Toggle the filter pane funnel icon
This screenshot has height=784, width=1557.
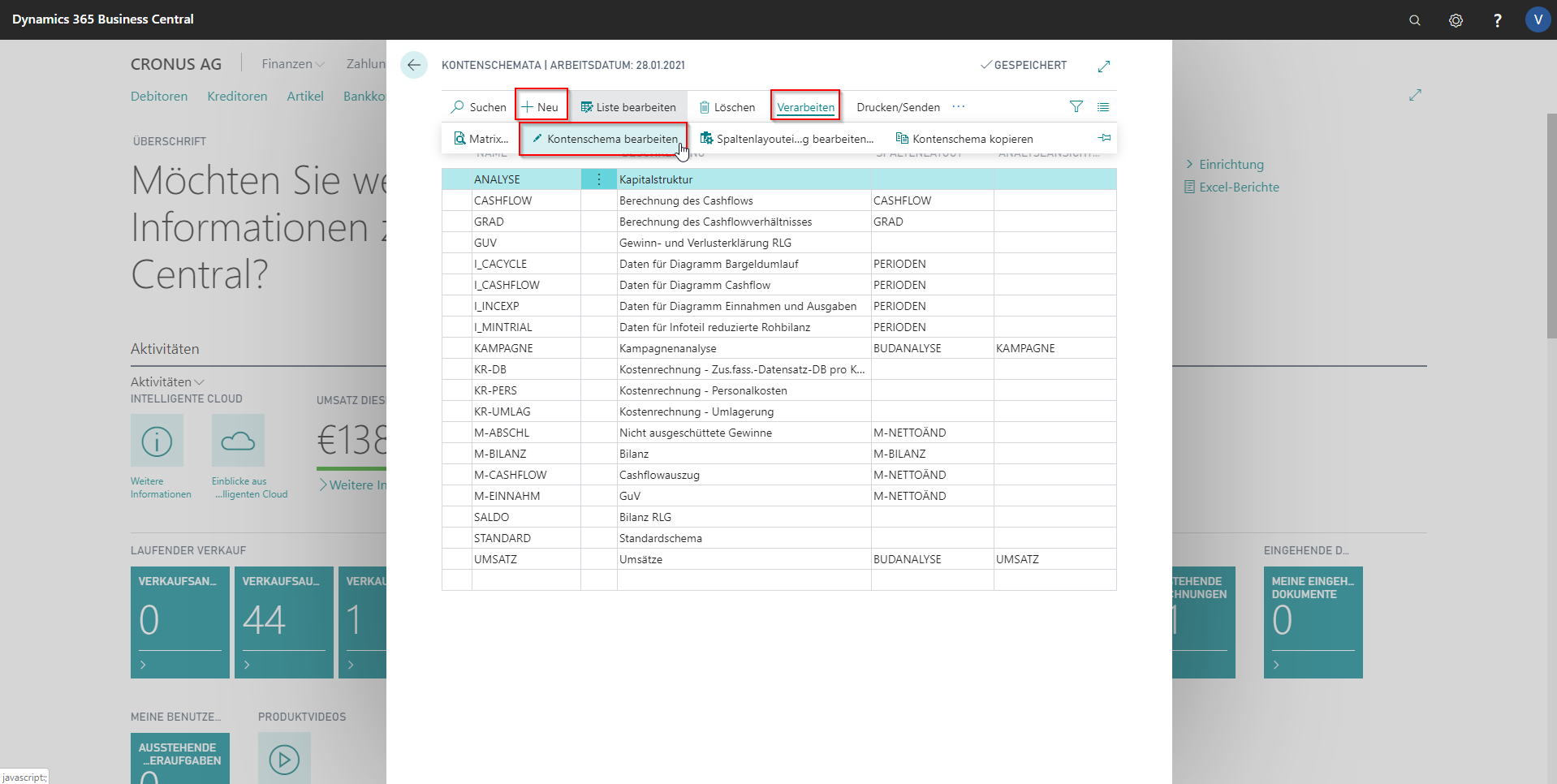pyautogui.click(x=1076, y=106)
